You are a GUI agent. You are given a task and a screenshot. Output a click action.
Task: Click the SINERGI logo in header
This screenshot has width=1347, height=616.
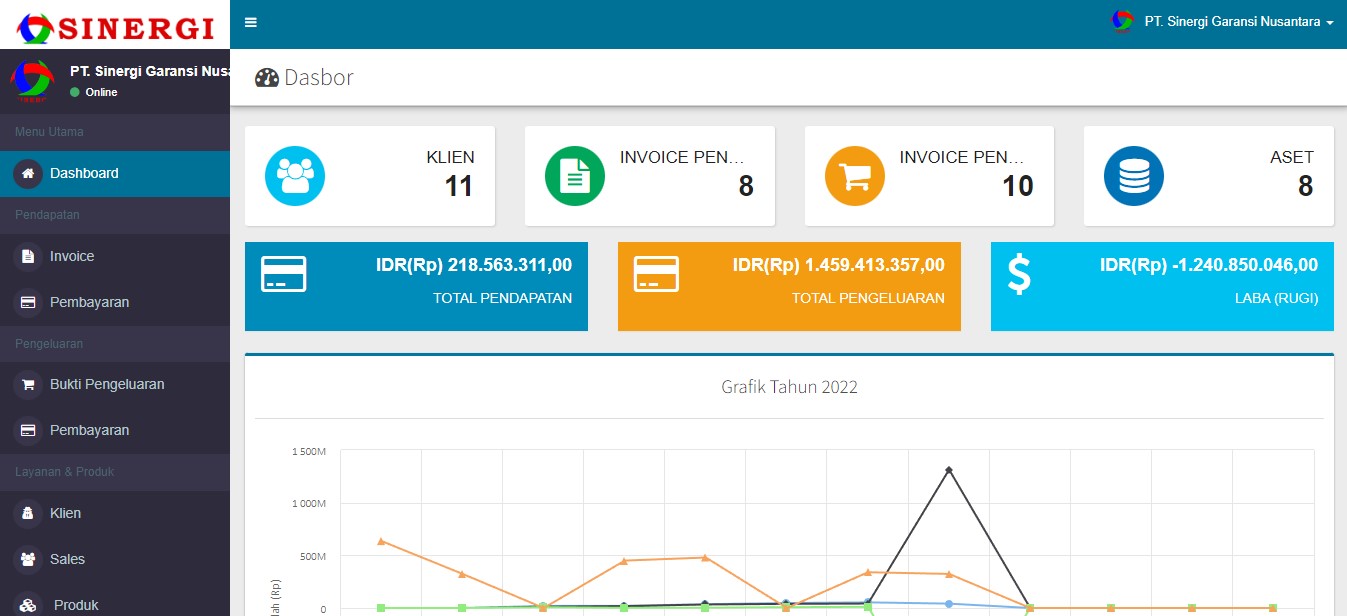[x=115, y=26]
